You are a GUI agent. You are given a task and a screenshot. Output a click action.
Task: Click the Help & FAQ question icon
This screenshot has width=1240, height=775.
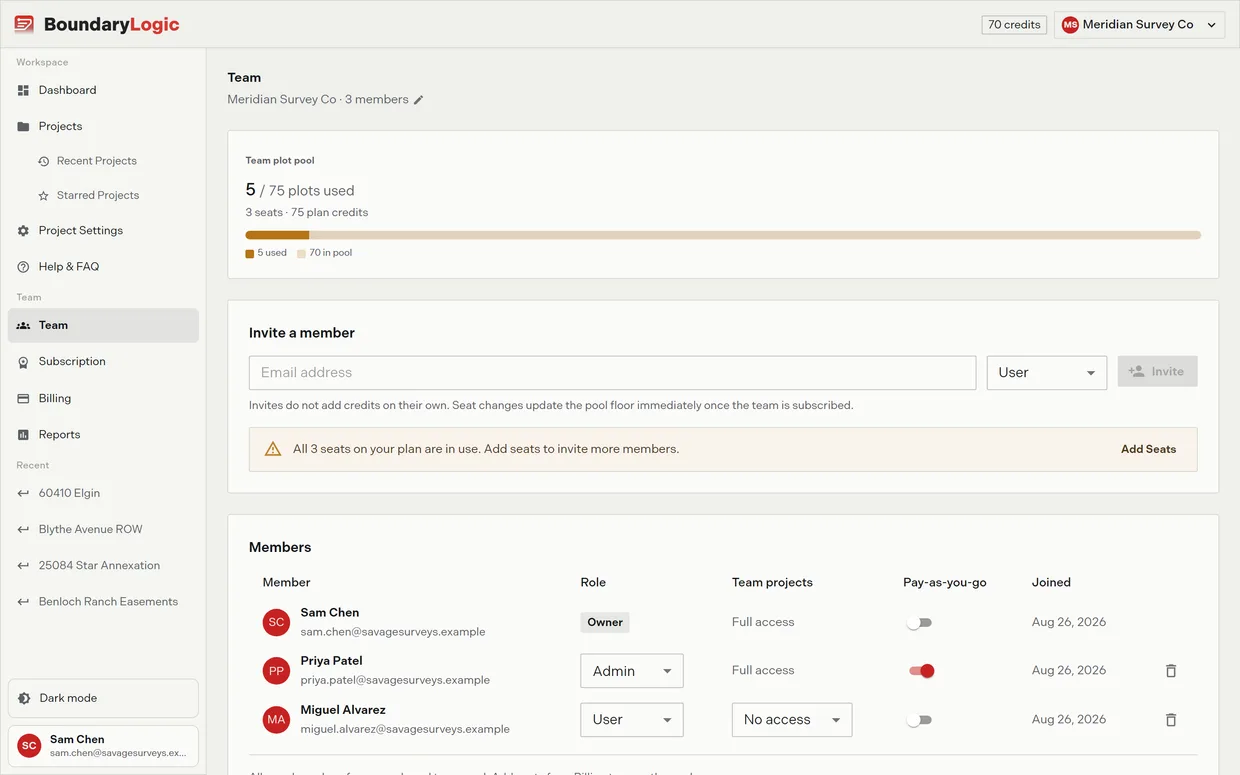(x=23, y=267)
